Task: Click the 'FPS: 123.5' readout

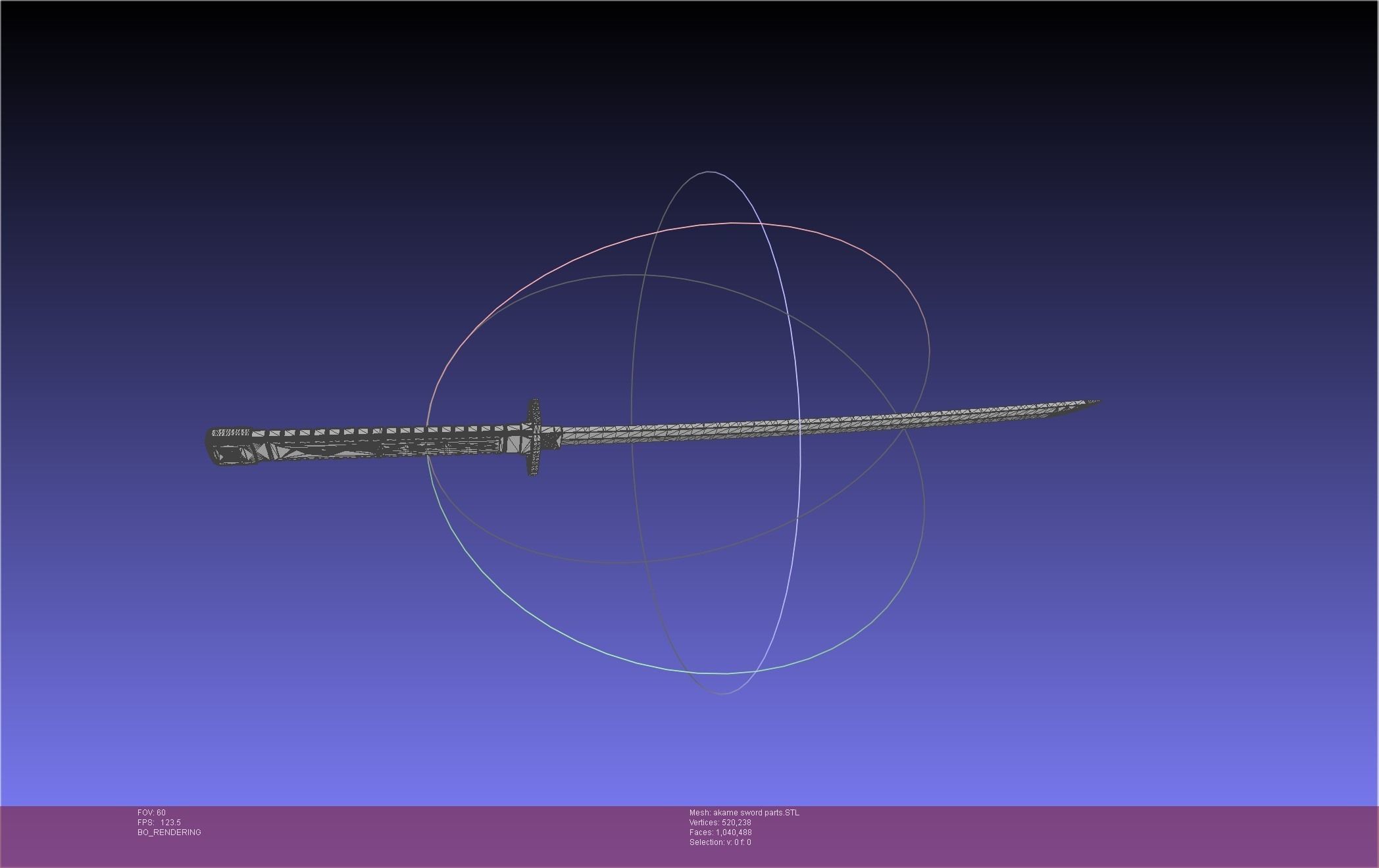Action: [x=159, y=823]
